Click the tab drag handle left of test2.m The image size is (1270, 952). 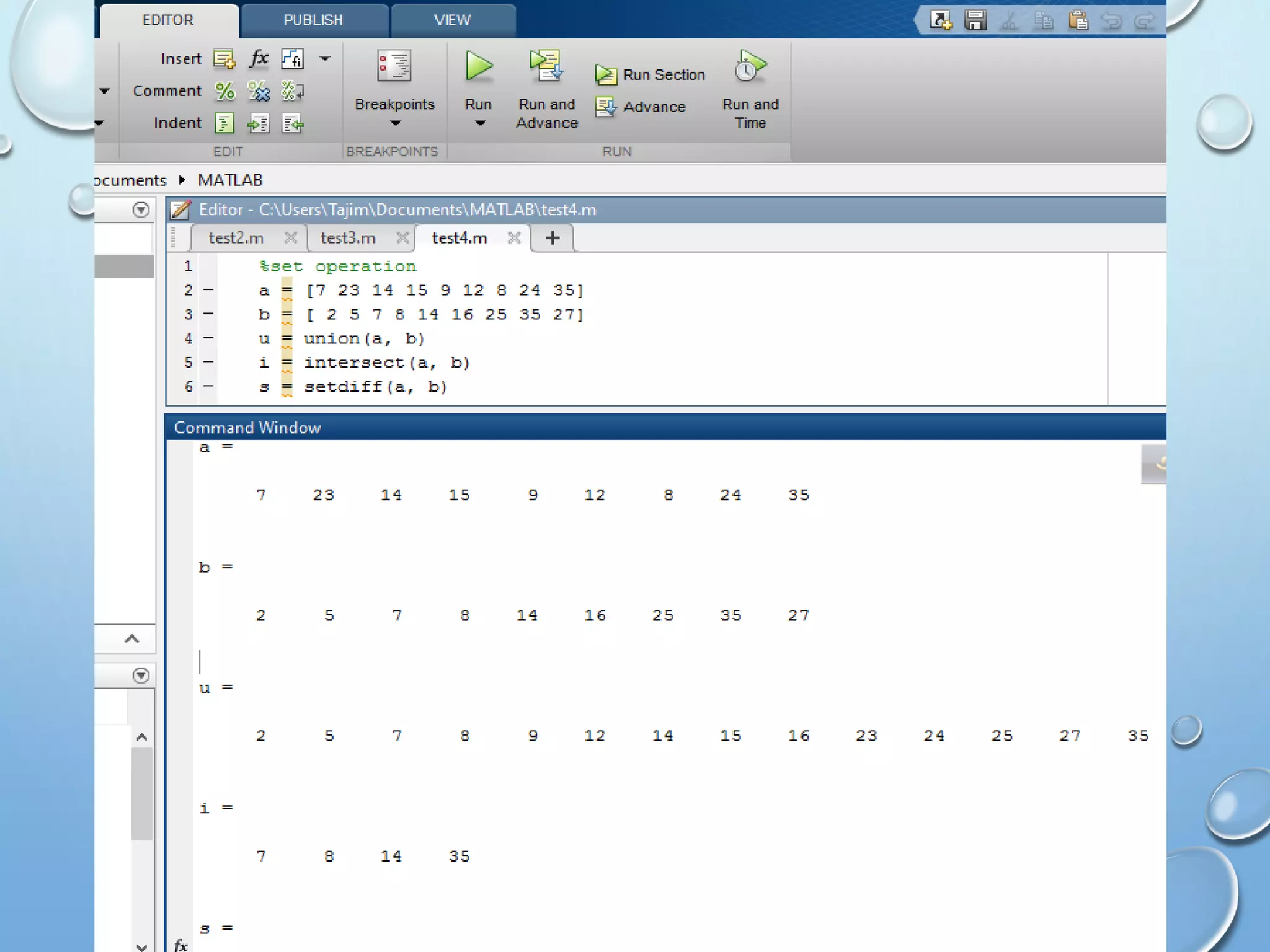(x=174, y=238)
